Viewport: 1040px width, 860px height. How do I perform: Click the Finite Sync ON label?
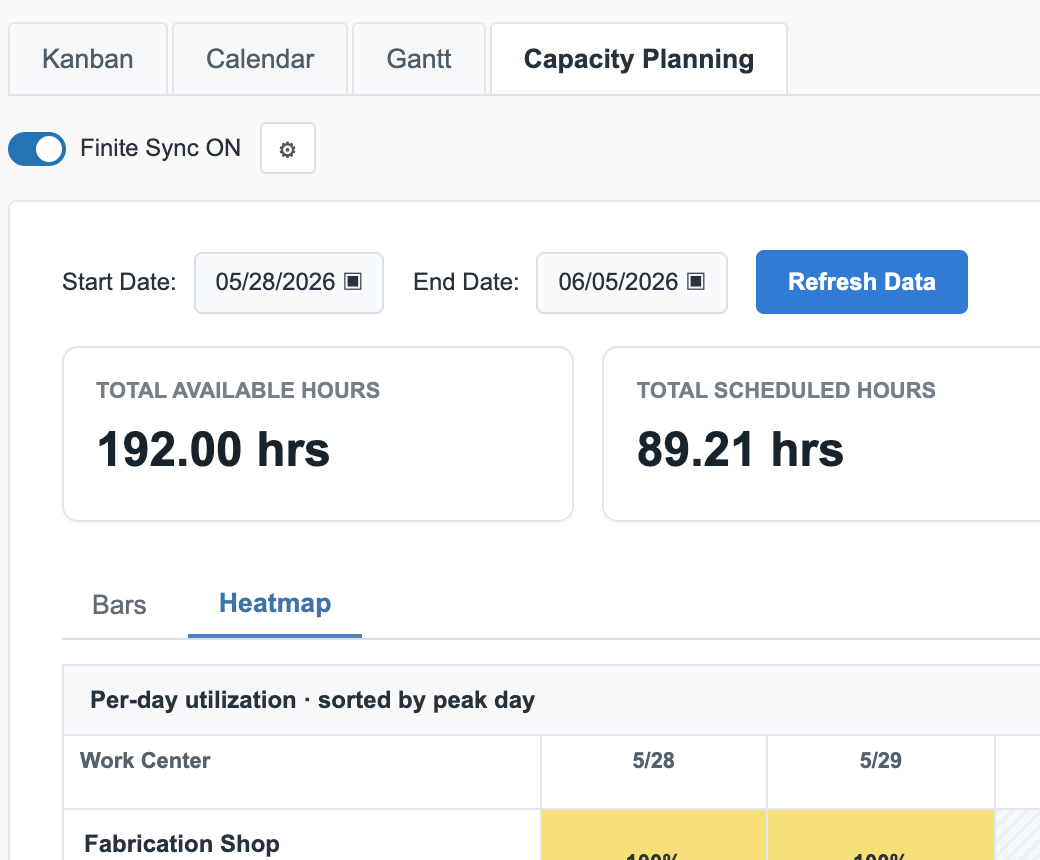[x=161, y=148]
